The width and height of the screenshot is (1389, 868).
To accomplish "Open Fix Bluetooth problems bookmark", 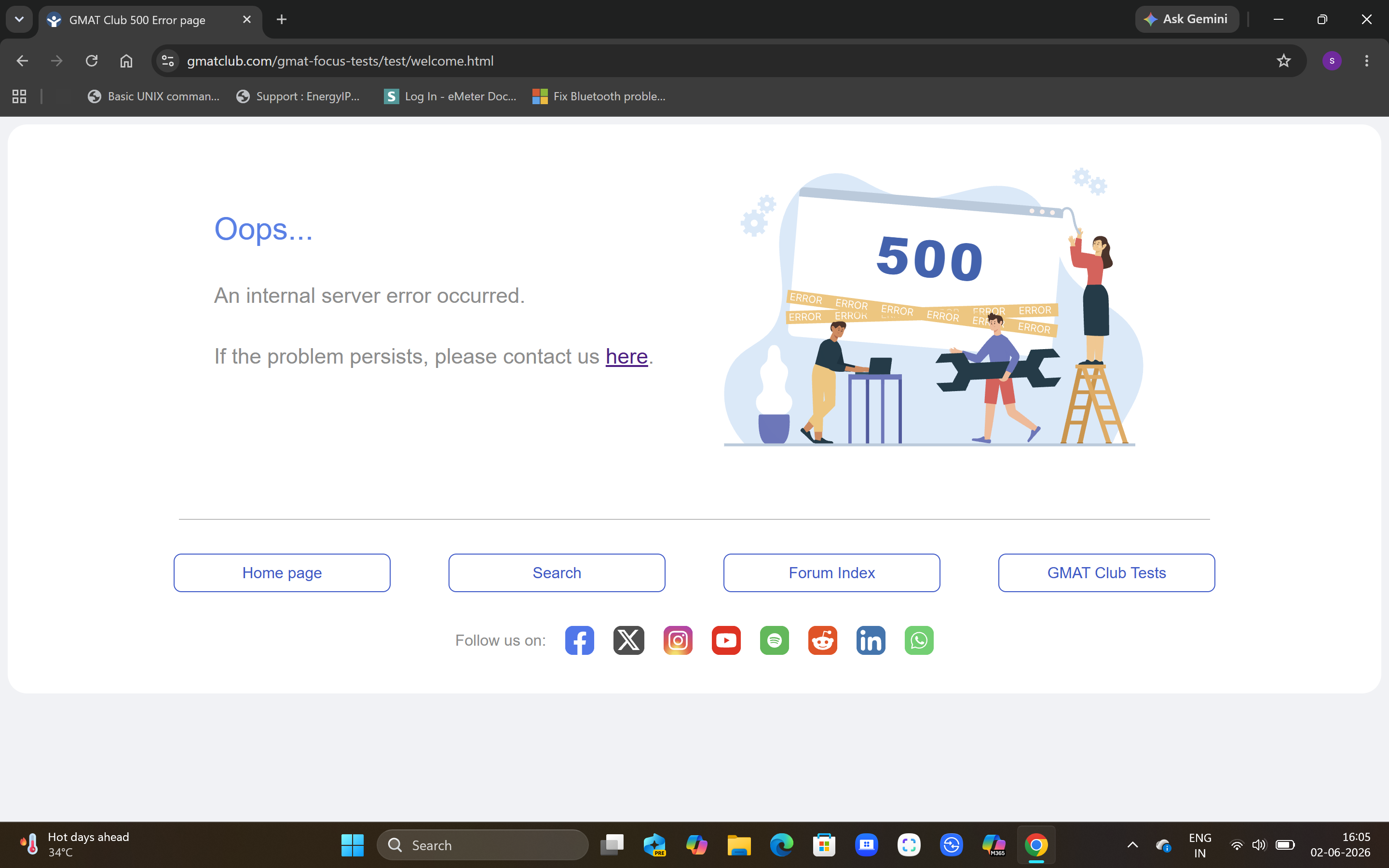I will point(599,96).
